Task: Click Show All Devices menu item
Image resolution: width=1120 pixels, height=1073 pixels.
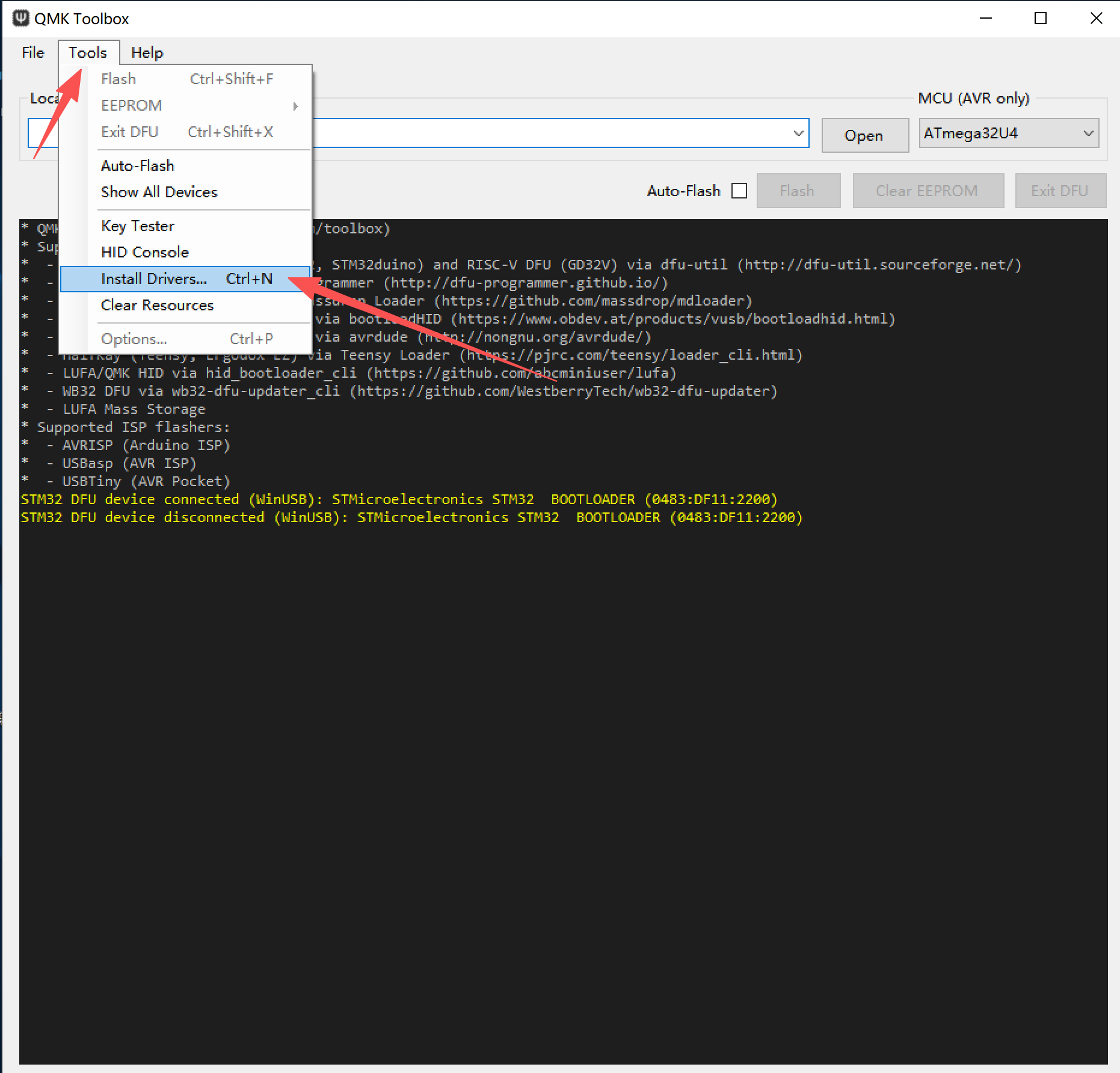Action: point(159,192)
